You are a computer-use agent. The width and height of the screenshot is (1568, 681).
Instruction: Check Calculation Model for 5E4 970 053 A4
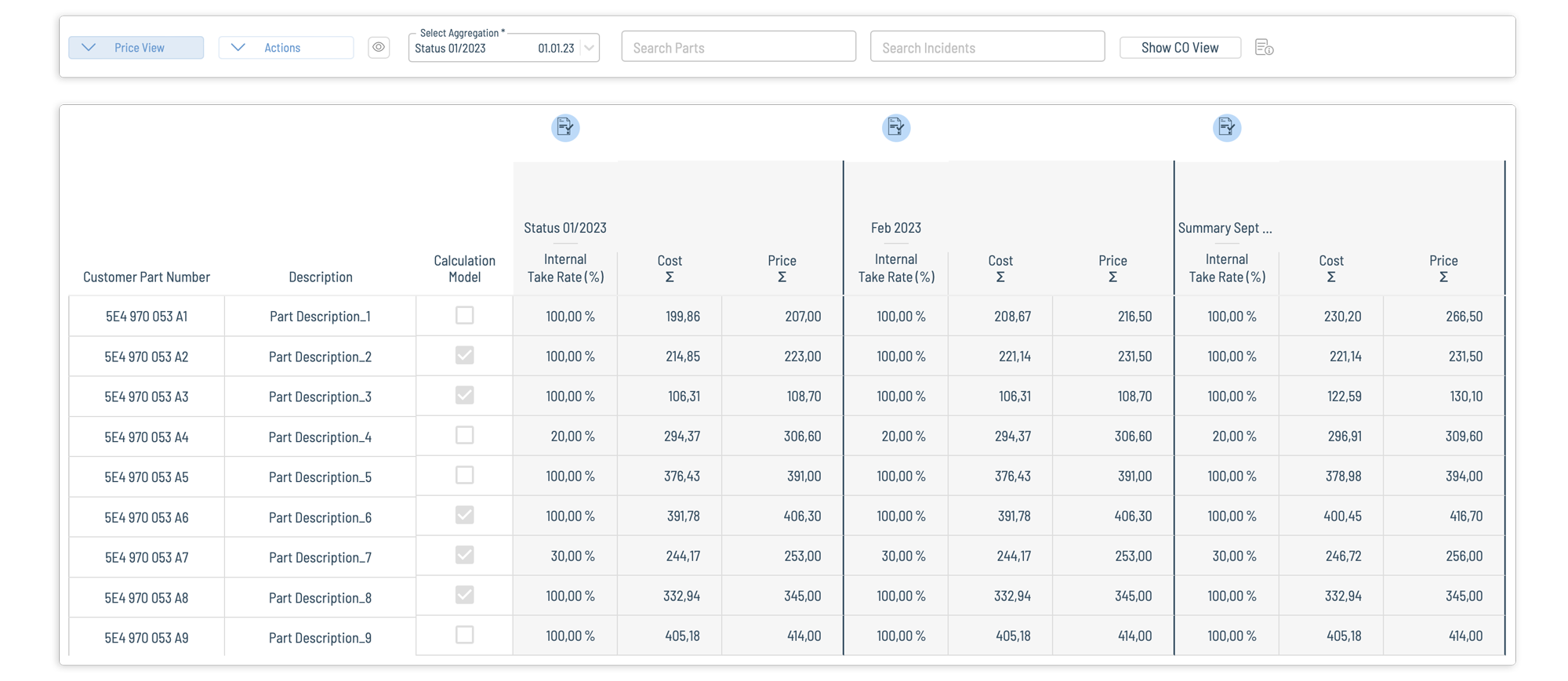point(465,435)
